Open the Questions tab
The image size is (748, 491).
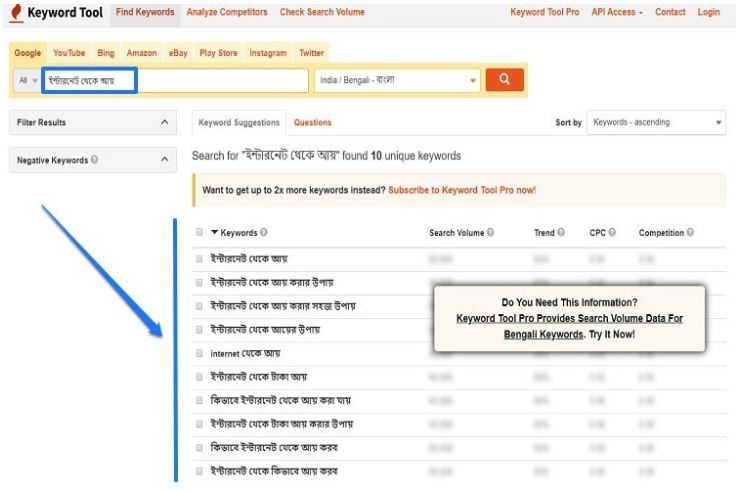click(312, 123)
